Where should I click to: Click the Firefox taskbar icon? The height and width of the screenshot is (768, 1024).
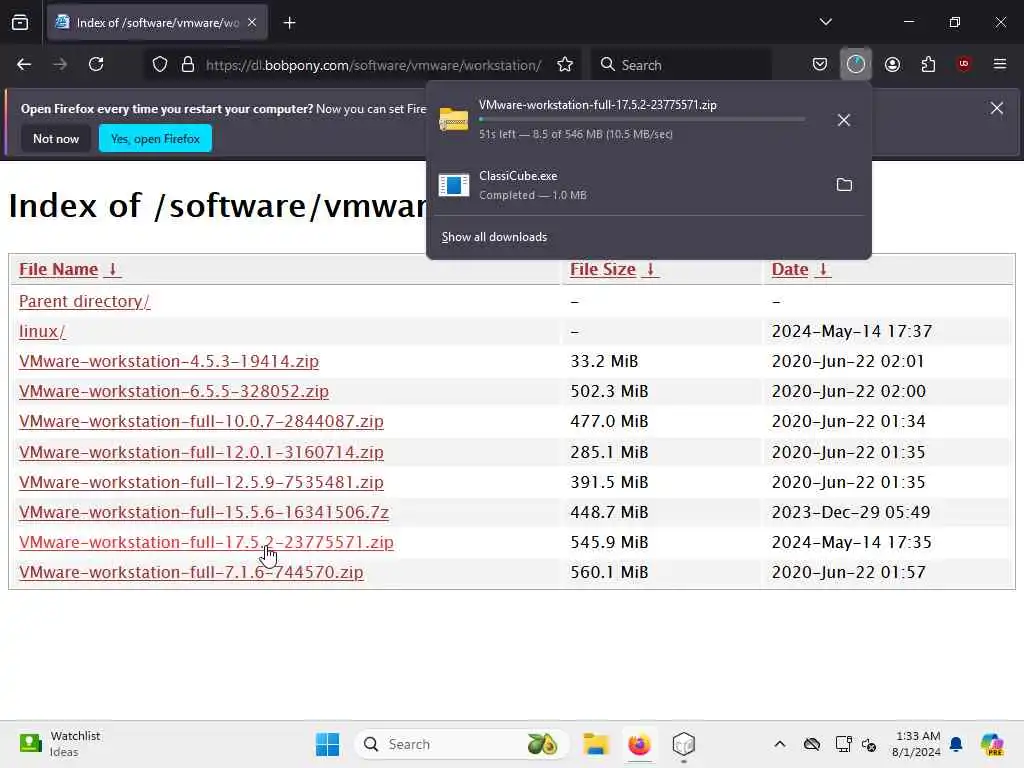tap(639, 744)
